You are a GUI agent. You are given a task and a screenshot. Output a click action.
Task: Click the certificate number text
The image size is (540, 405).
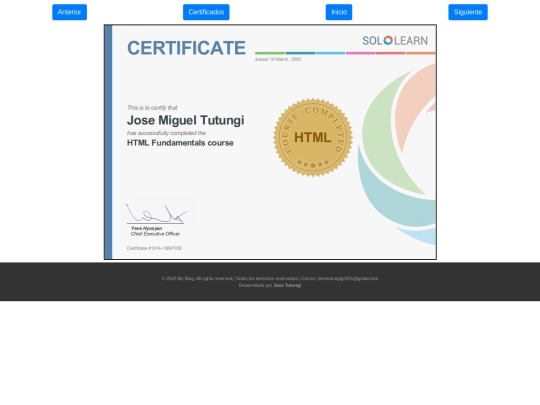coord(154,248)
